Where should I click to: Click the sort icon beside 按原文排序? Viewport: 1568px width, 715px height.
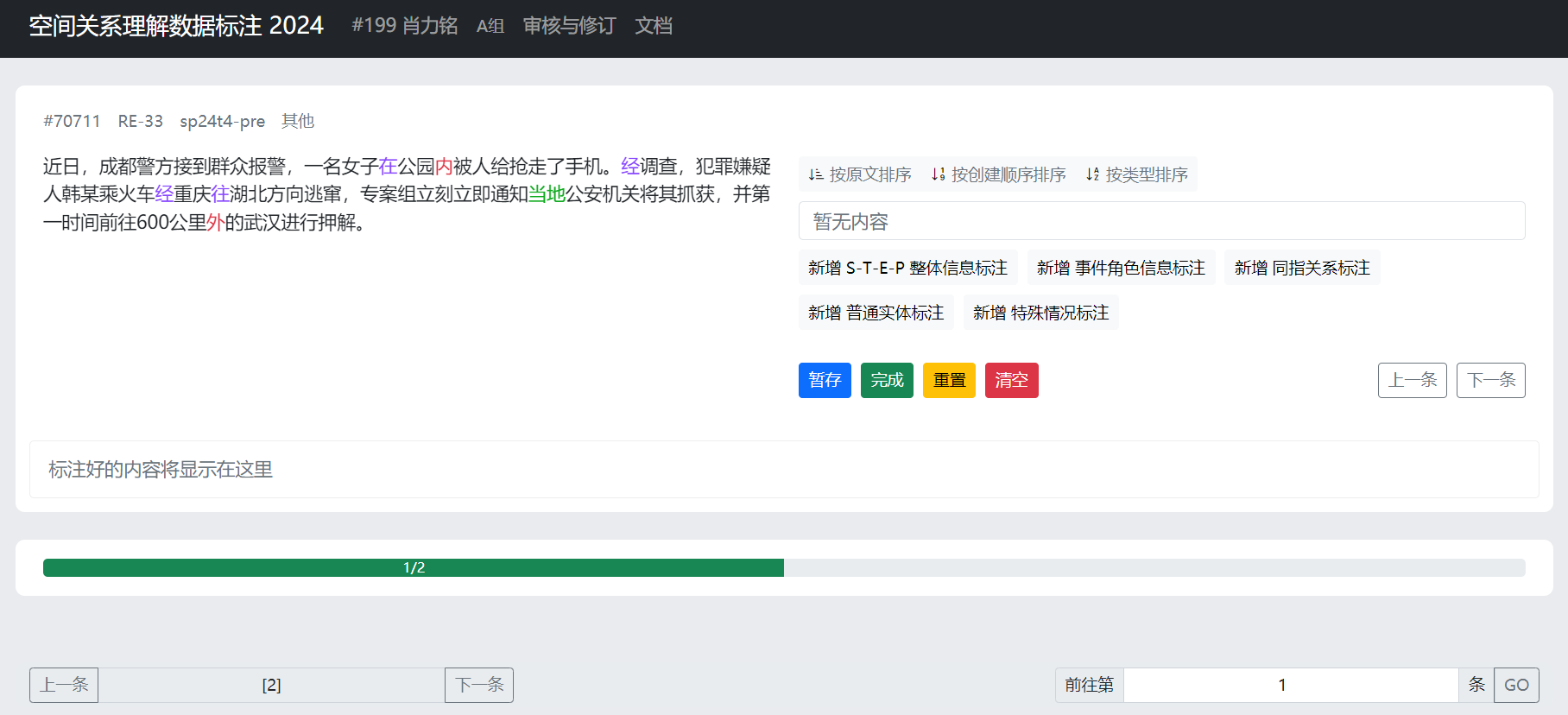[x=815, y=174]
